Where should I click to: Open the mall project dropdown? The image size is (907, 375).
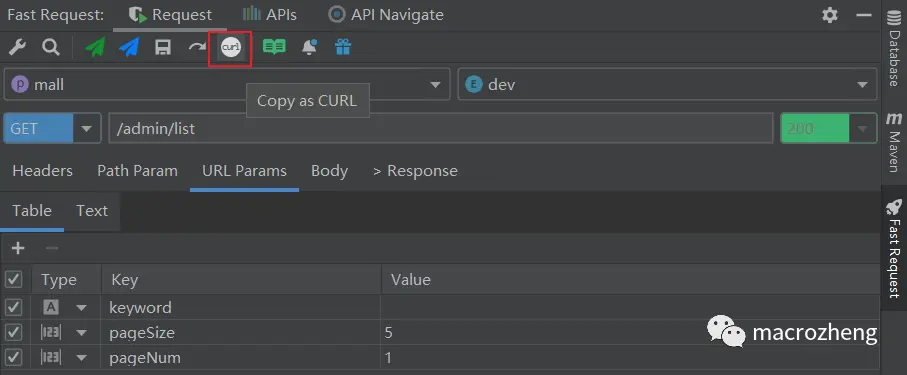click(227, 84)
